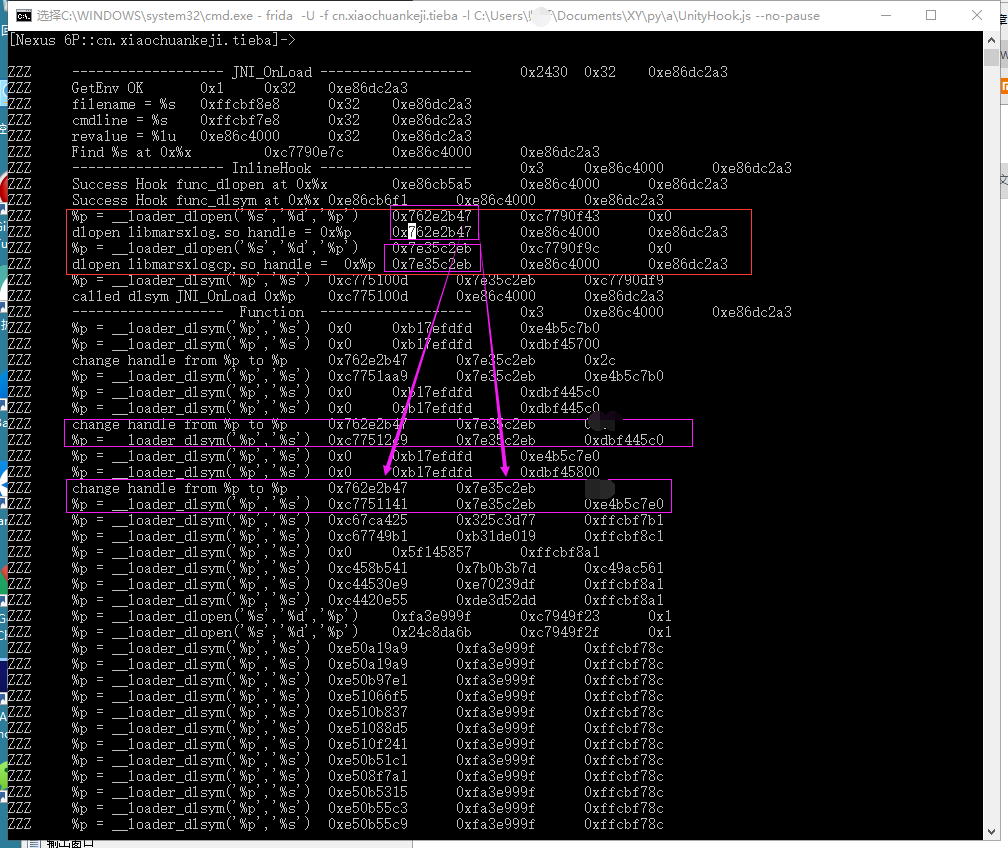Click the value 0xffcbf8c1
Image resolution: width=1008 pixels, height=848 pixels.
pos(624,536)
